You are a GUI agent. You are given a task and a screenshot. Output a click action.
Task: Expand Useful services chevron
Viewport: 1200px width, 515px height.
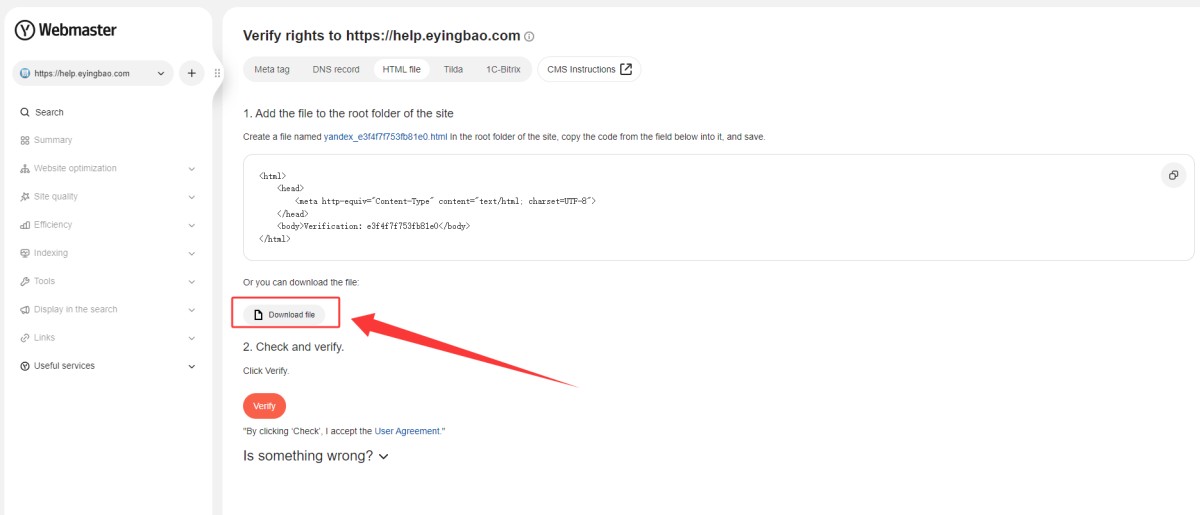tap(191, 366)
